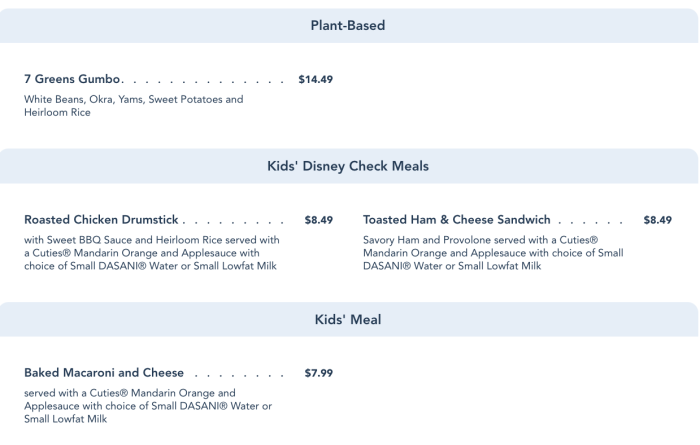Click the macaroni description about Cuties Mandarin Orange
Image resolution: width=700 pixels, height=445 pixels.
[148, 406]
